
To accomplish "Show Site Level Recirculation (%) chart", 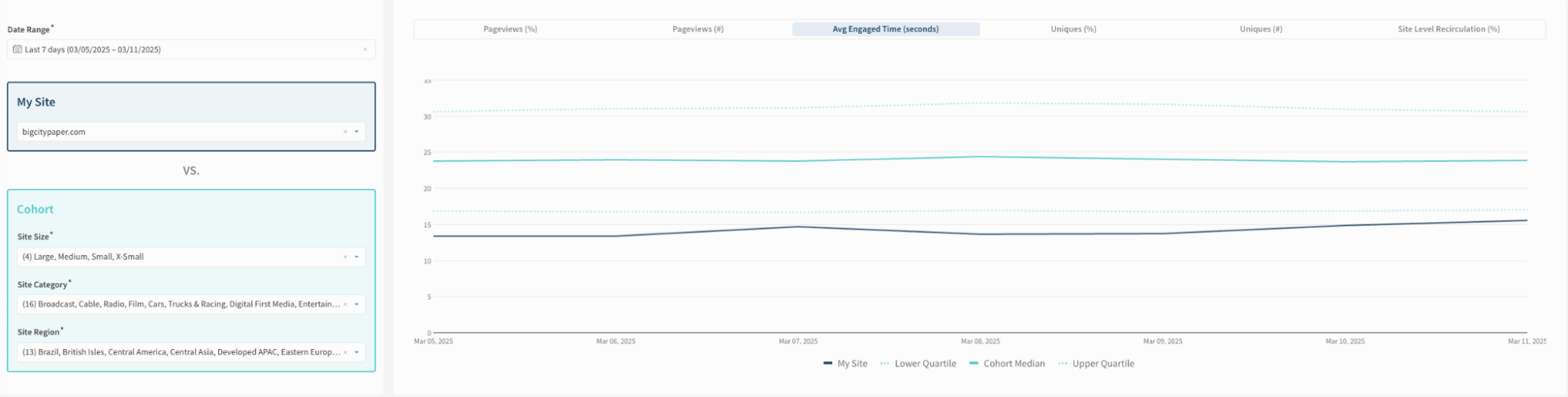I will (x=1448, y=29).
